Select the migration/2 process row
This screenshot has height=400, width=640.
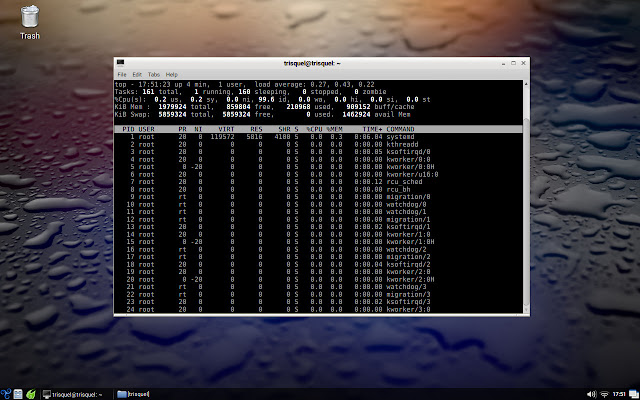pos(318,257)
